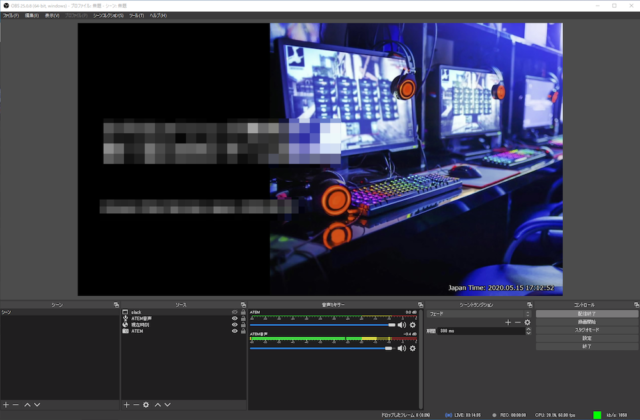Image resolution: width=640 pixels, height=420 pixels.
Task: Open source properties gear in Sources panel
Action: tap(146, 405)
